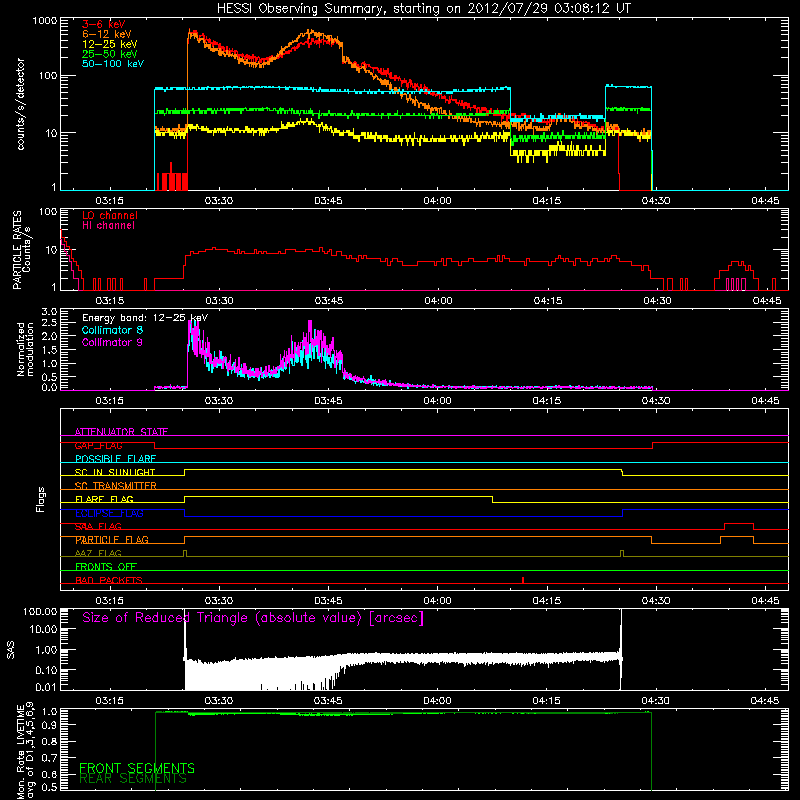
Task: Click the GAP_FLAG label
Action: tap(98, 445)
